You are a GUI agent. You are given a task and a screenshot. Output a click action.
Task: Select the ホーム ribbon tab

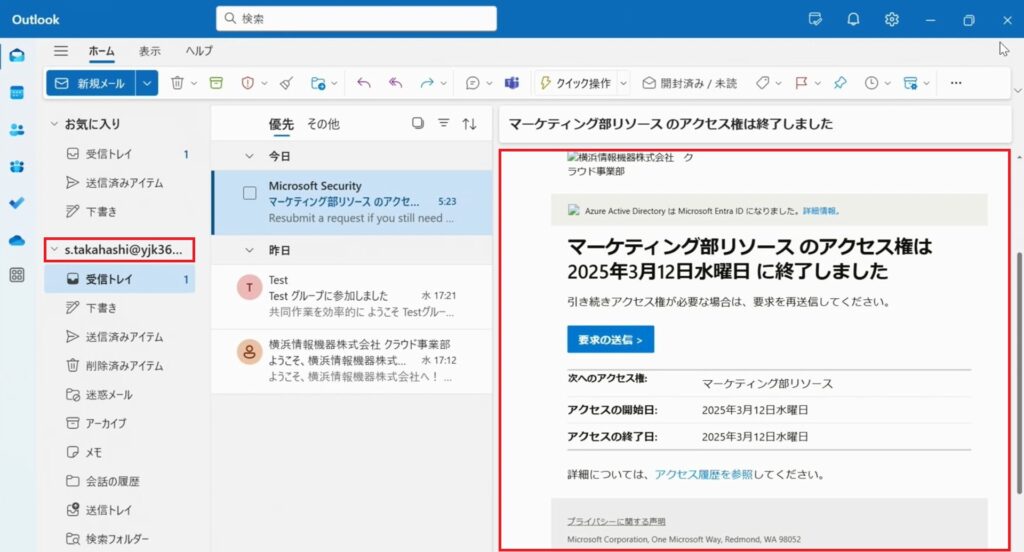101,51
